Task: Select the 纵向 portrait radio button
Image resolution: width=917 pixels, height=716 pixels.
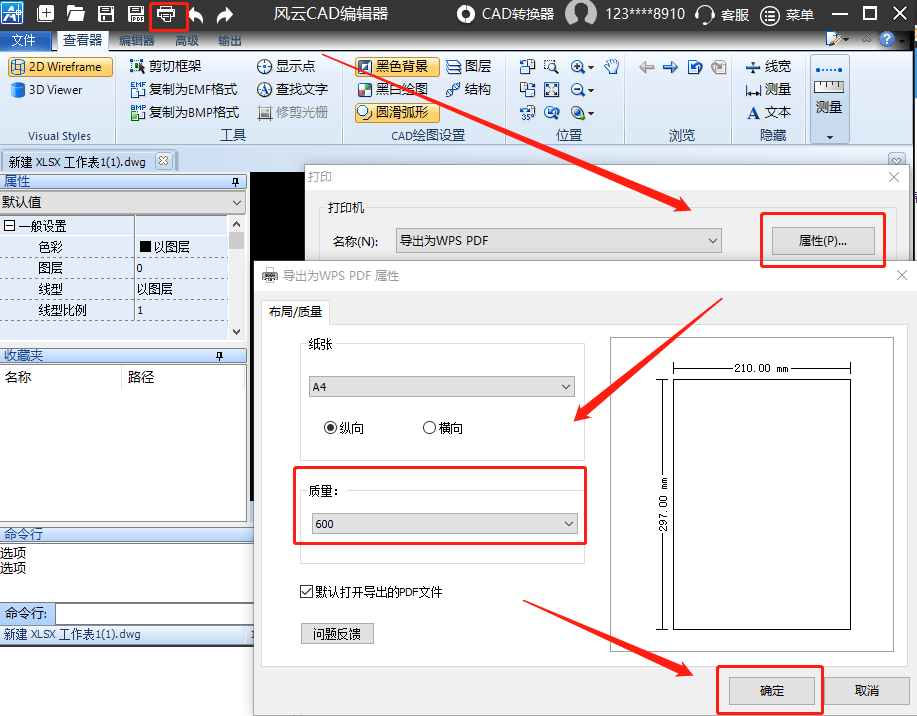Action: point(330,428)
